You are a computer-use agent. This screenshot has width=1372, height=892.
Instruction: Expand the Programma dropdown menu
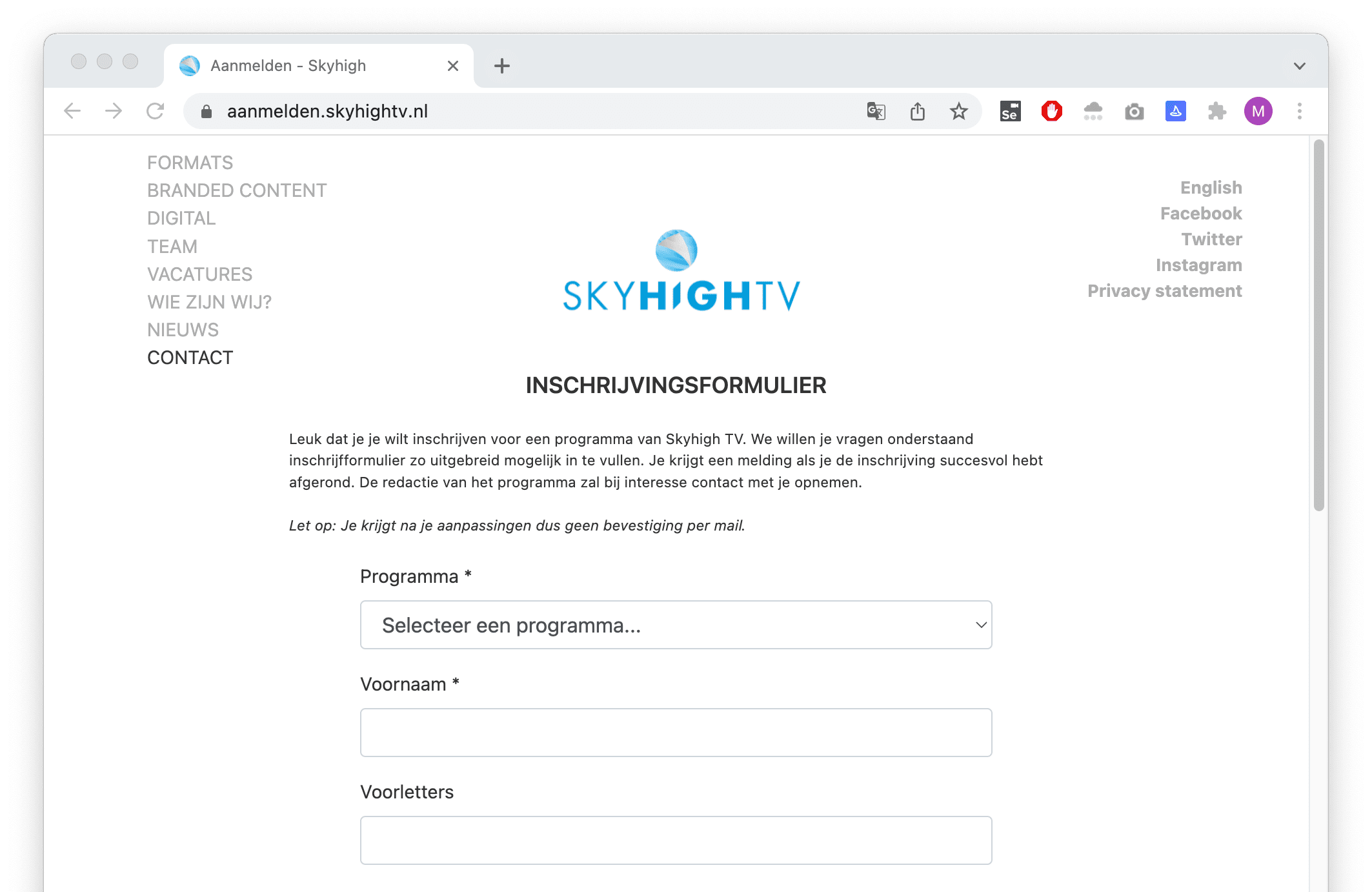[677, 625]
